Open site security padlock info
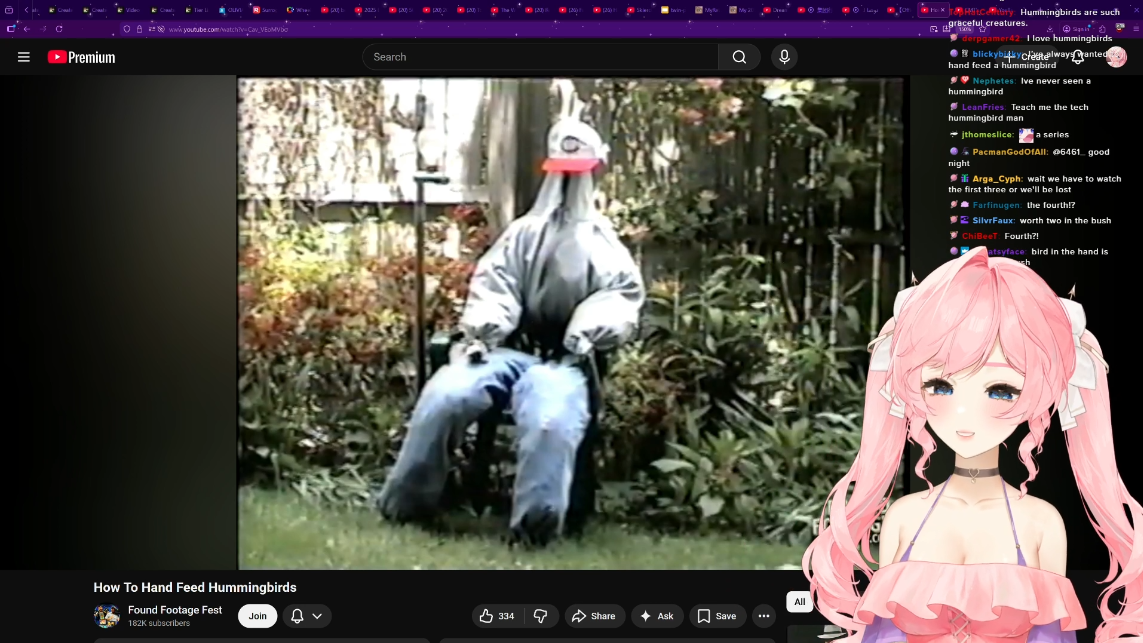The height and width of the screenshot is (643, 1143). 139,29
